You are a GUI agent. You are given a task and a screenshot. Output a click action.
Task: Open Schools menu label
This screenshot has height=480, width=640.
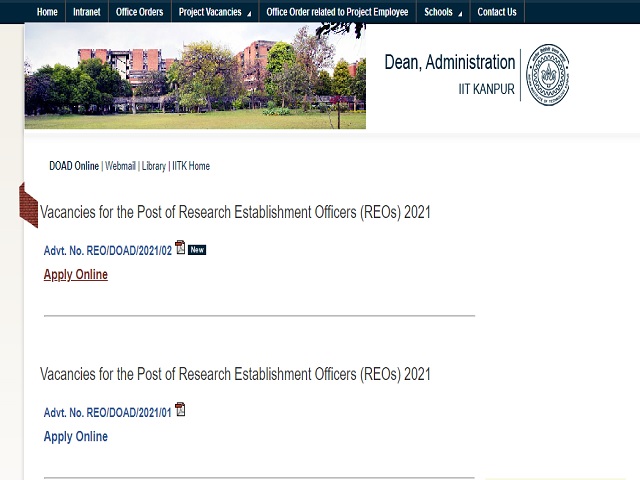pyautogui.click(x=438, y=12)
